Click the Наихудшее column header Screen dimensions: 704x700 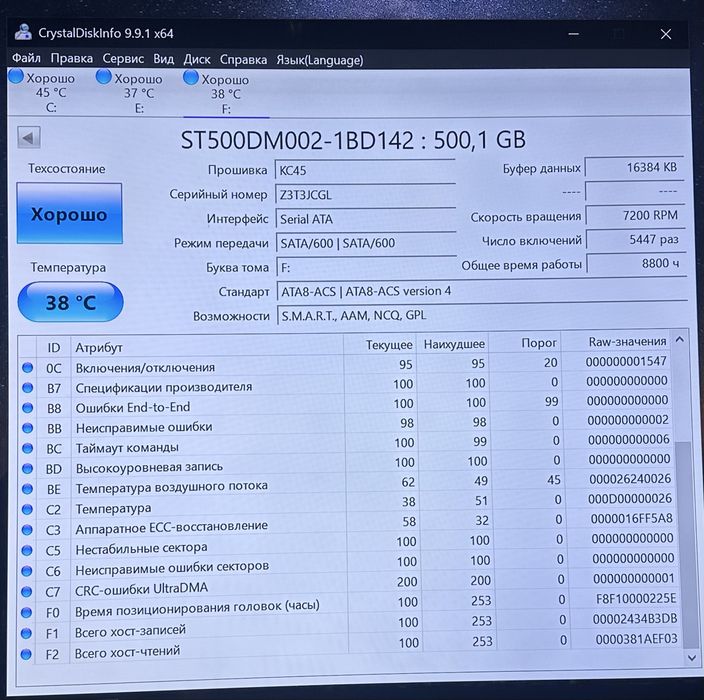click(453, 344)
